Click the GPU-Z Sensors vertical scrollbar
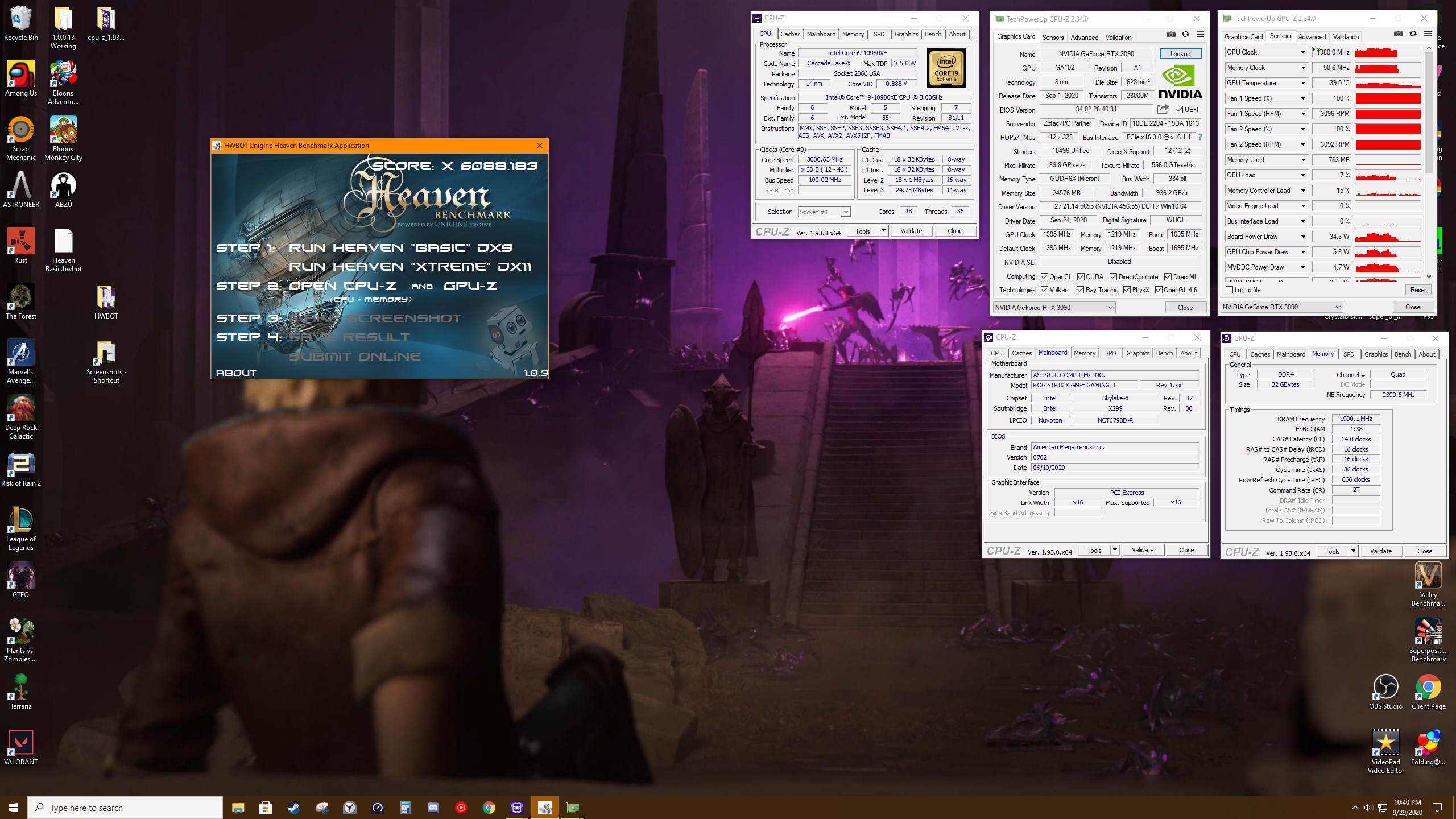This screenshot has height=819, width=1456. click(x=1429, y=162)
